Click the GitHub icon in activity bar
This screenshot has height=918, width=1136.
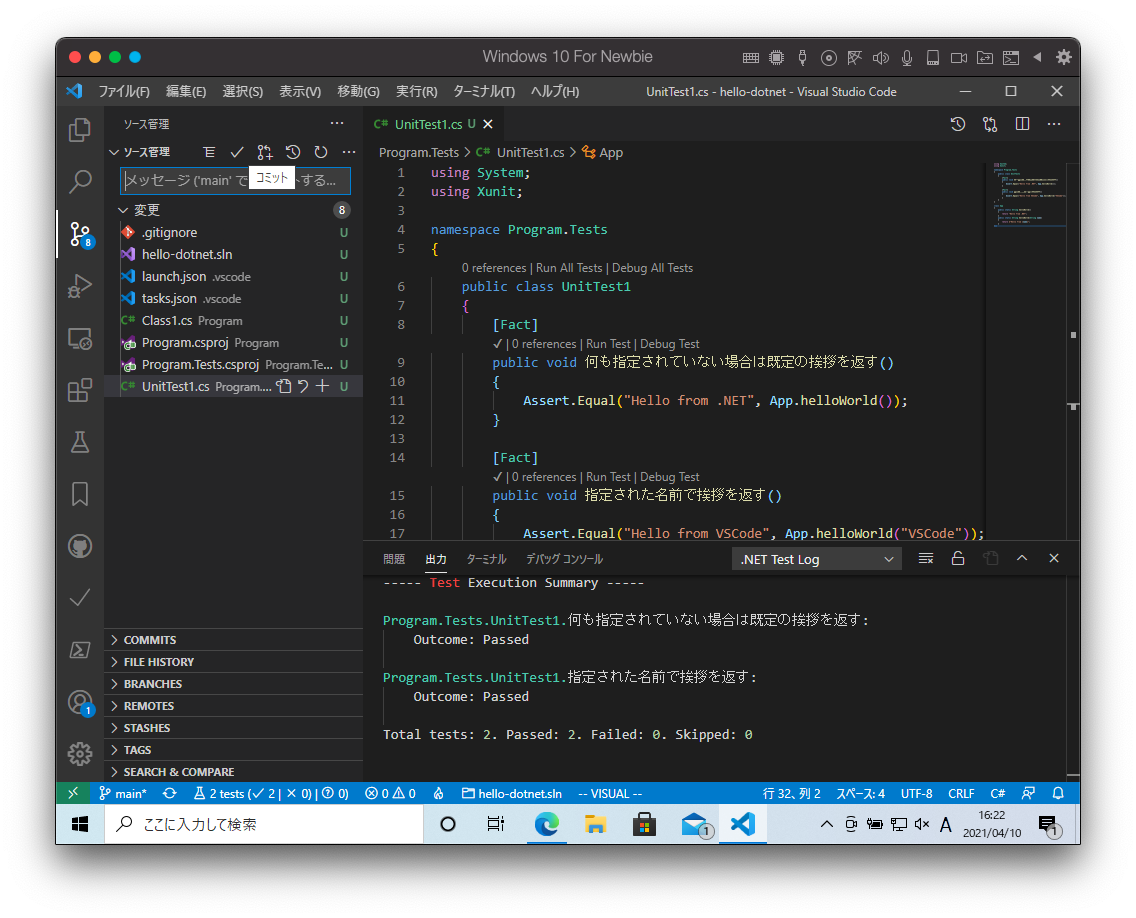(x=80, y=546)
